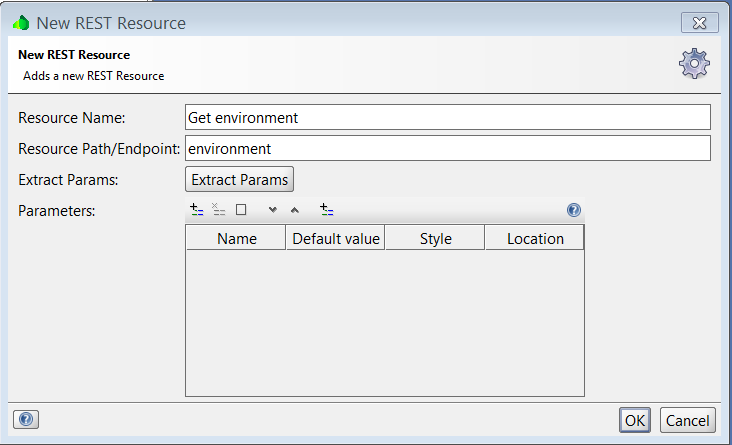
Task: Move parameter down with down arrow
Action: pyautogui.click(x=272, y=210)
